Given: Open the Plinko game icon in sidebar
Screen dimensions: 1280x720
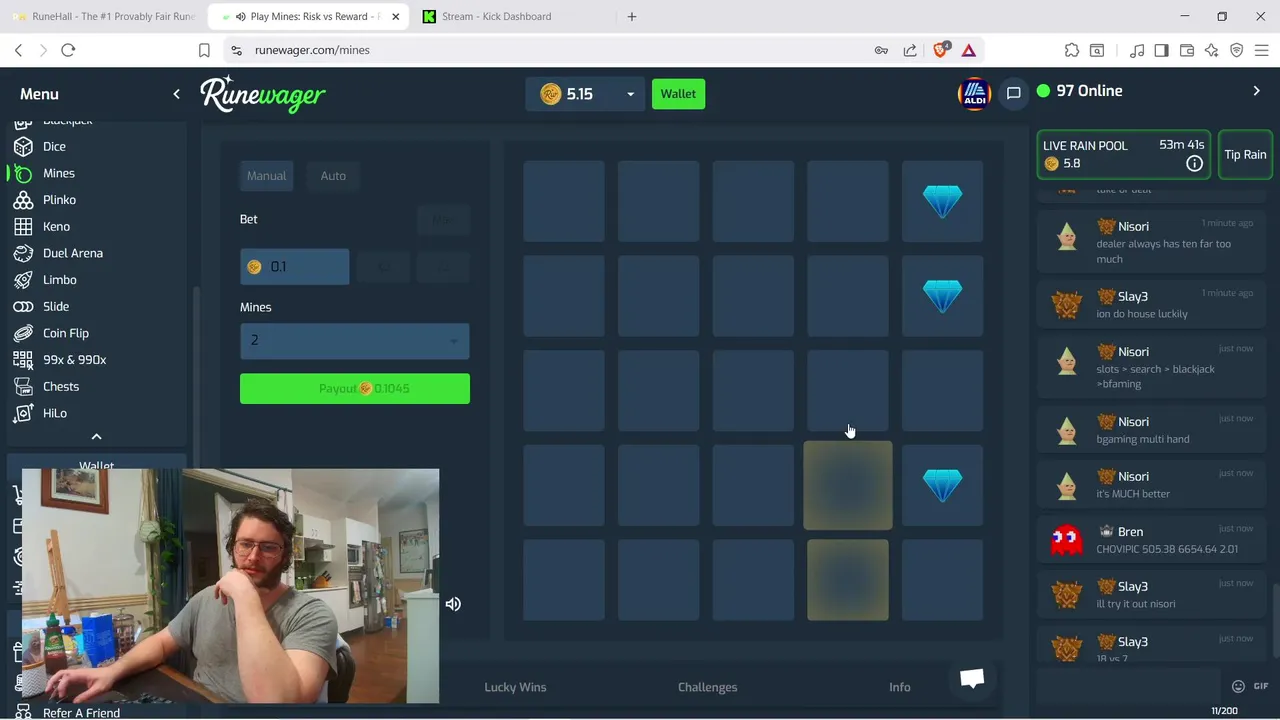Looking at the screenshot, I should [23, 200].
